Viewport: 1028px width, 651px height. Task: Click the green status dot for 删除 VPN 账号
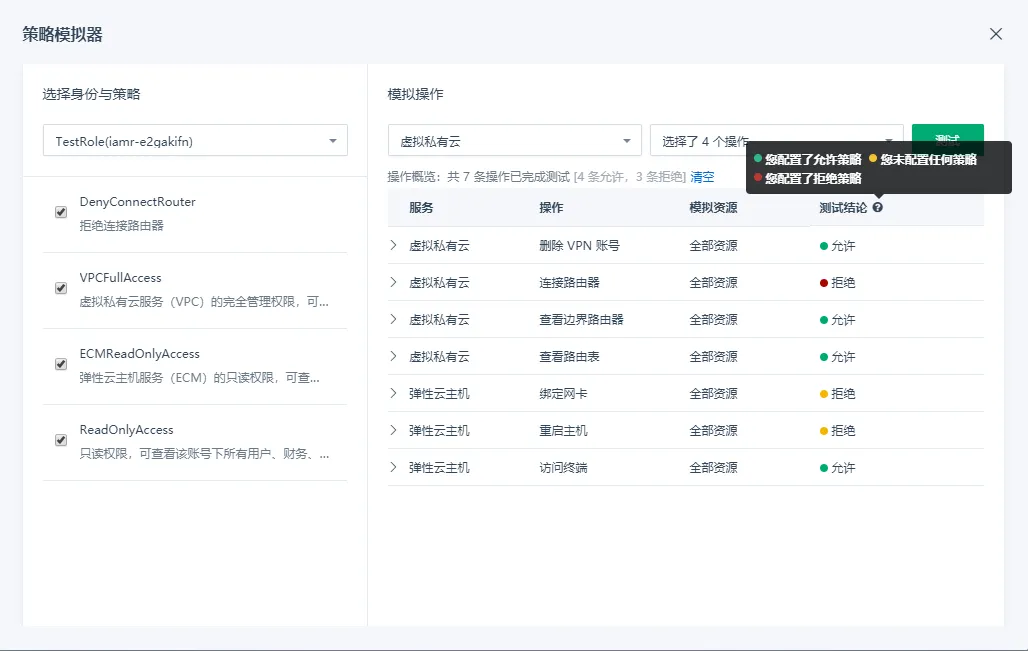(824, 246)
